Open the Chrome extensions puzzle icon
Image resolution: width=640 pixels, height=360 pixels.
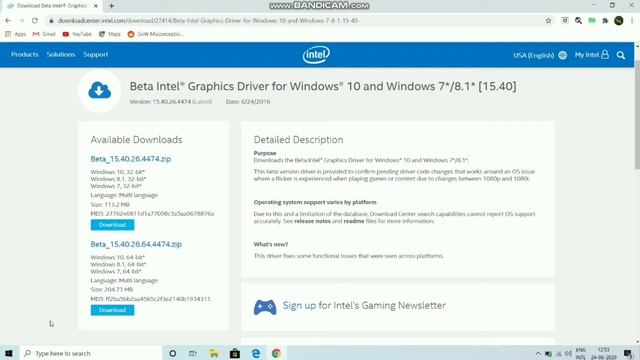tap(605, 20)
